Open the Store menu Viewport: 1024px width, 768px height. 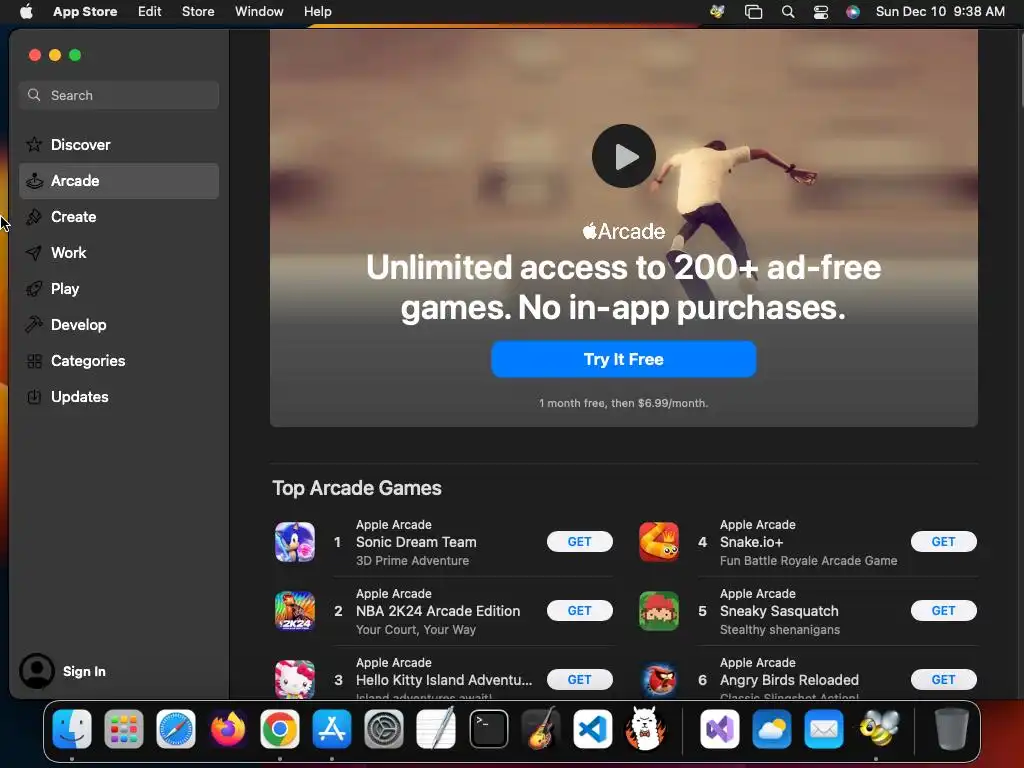(x=198, y=11)
